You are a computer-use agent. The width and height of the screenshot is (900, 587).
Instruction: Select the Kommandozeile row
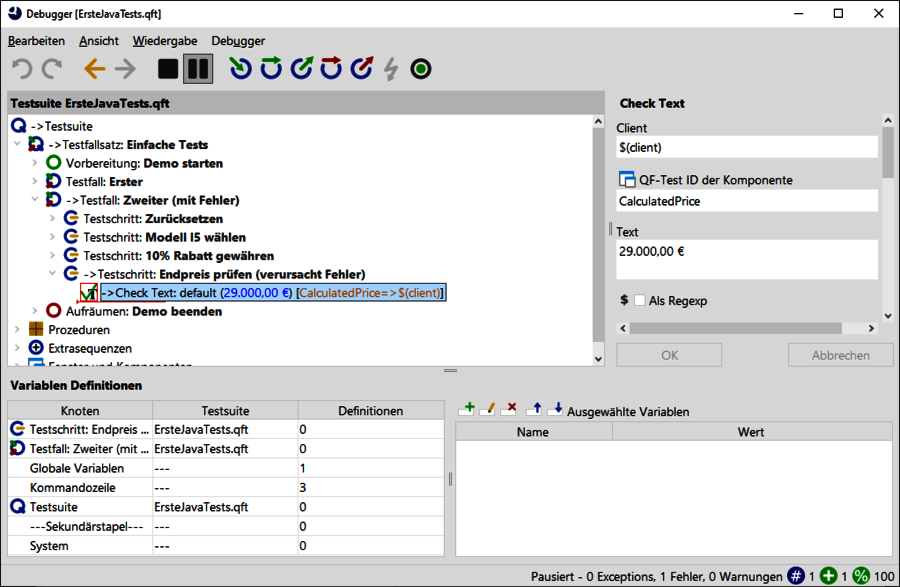coord(226,488)
